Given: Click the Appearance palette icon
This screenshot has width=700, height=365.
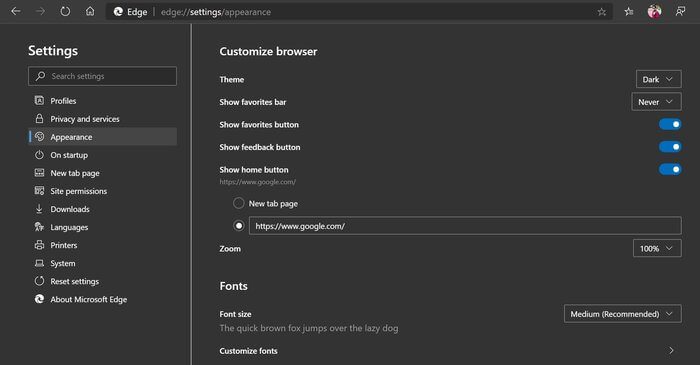Looking at the screenshot, I should tap(39, 137).
